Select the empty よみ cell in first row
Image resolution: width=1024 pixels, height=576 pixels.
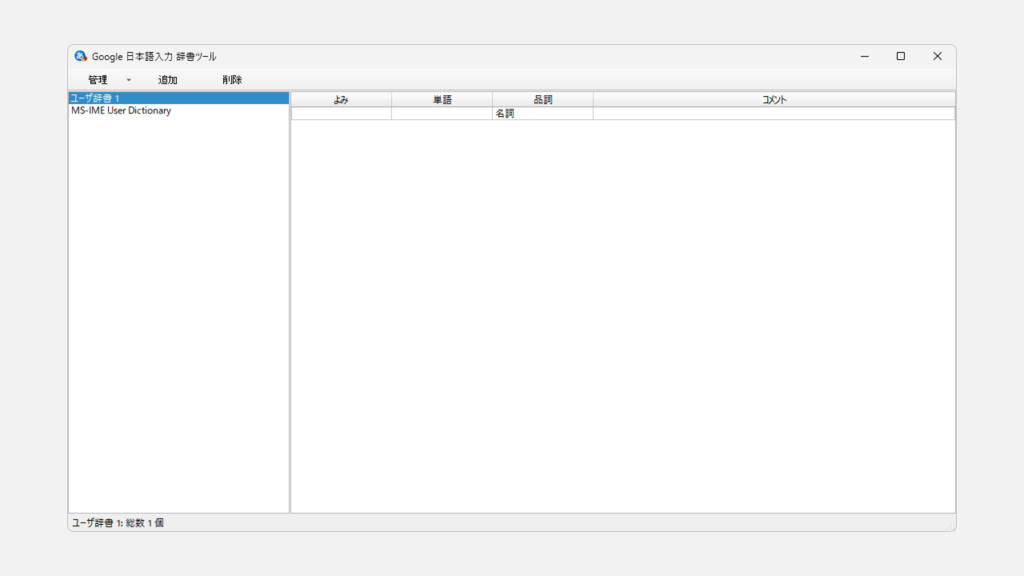click(340, 114)
